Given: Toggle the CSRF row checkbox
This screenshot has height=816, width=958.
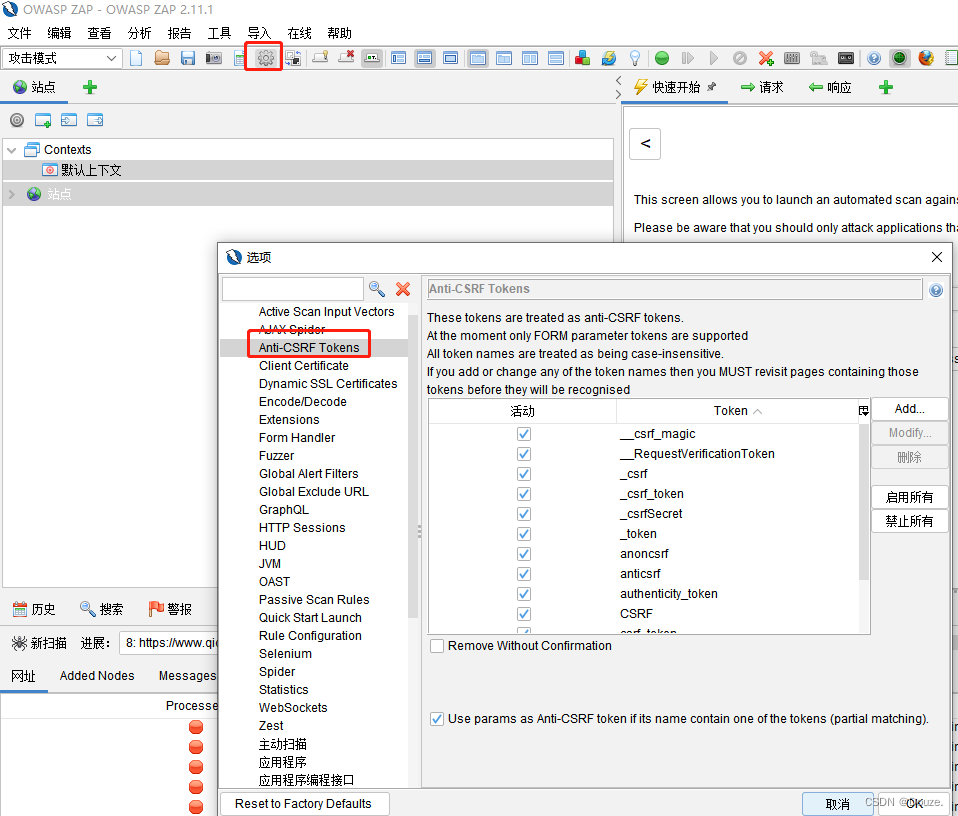Looking at the screenshot, I should point(524,614).
